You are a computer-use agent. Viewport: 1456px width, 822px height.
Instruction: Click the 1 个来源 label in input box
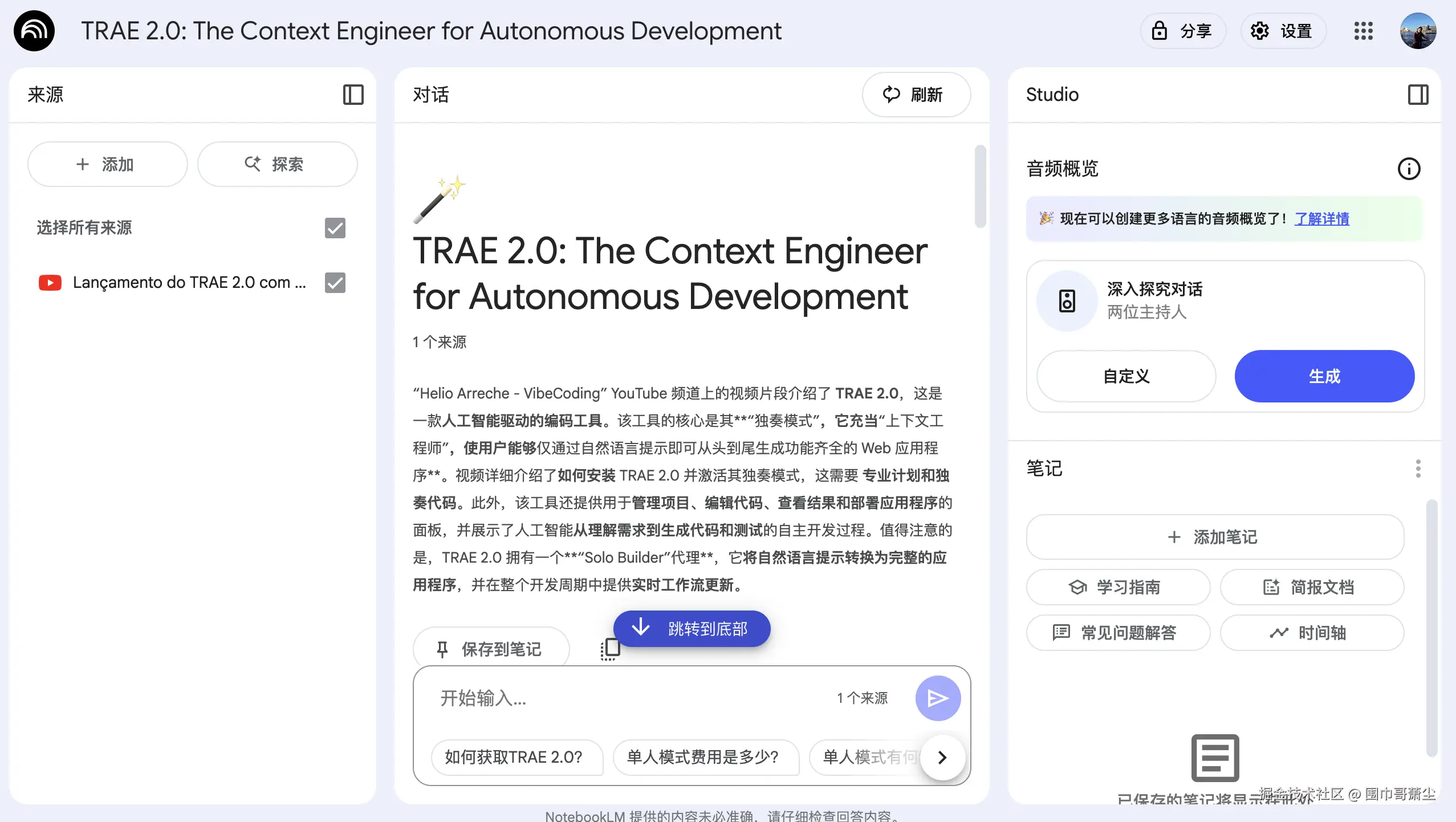(x=862, y=698)
